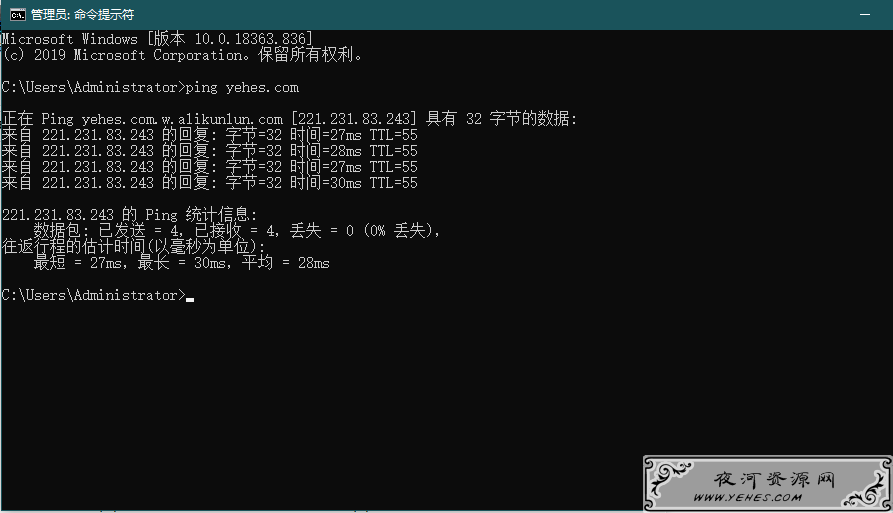Select the Ping 统计信息 header line

(130, 215)
